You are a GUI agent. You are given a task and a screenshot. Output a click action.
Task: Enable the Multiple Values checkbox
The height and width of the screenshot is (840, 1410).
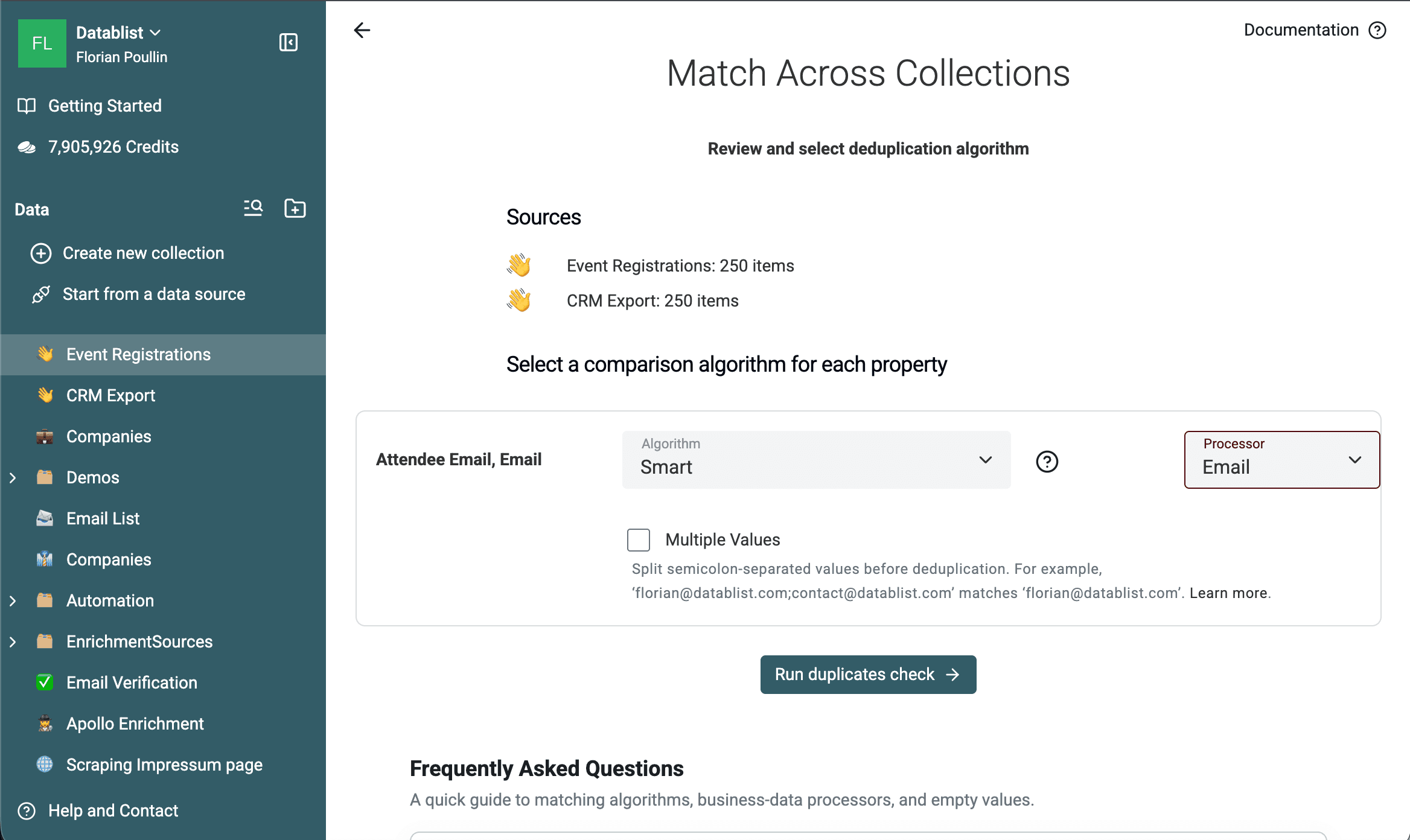[x=639, y=540]
